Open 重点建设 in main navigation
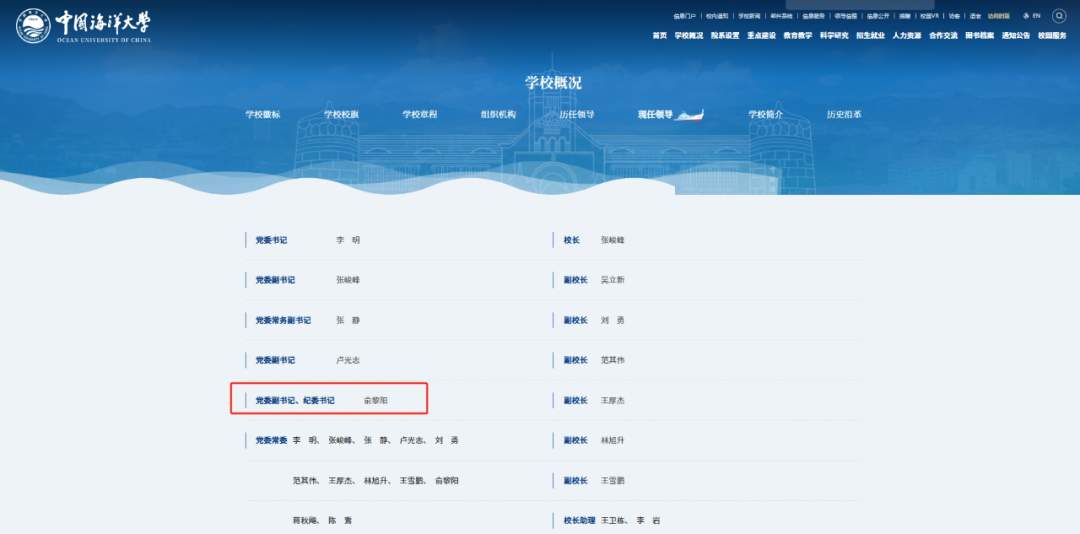 [x=762, y=36]
